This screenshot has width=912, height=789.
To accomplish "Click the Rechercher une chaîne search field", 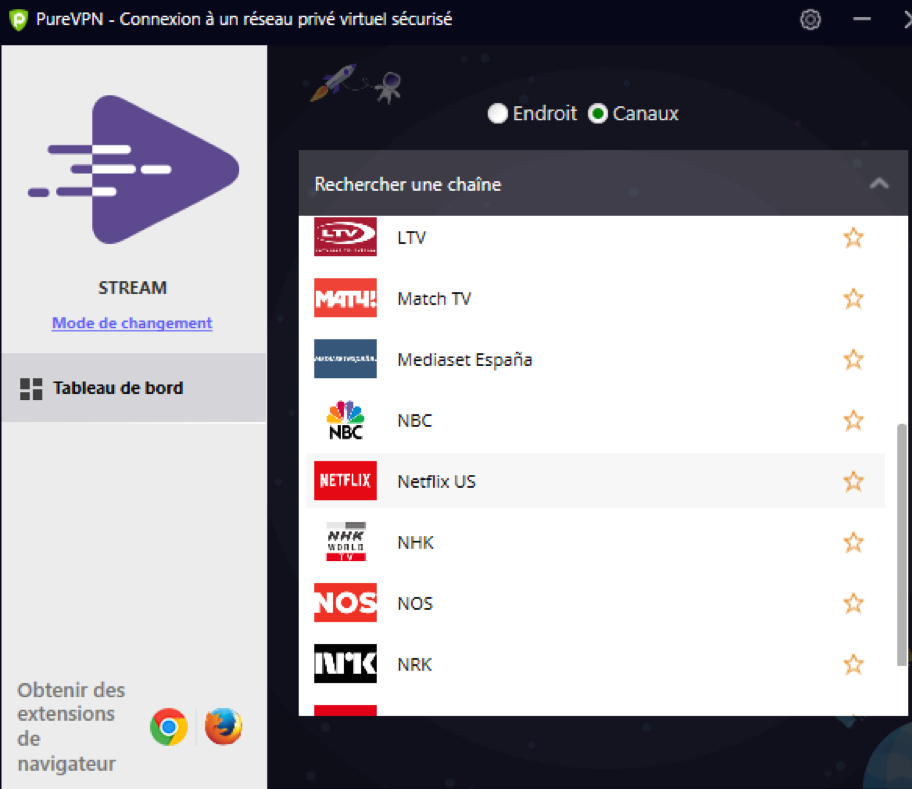I will tap(603, 184).
